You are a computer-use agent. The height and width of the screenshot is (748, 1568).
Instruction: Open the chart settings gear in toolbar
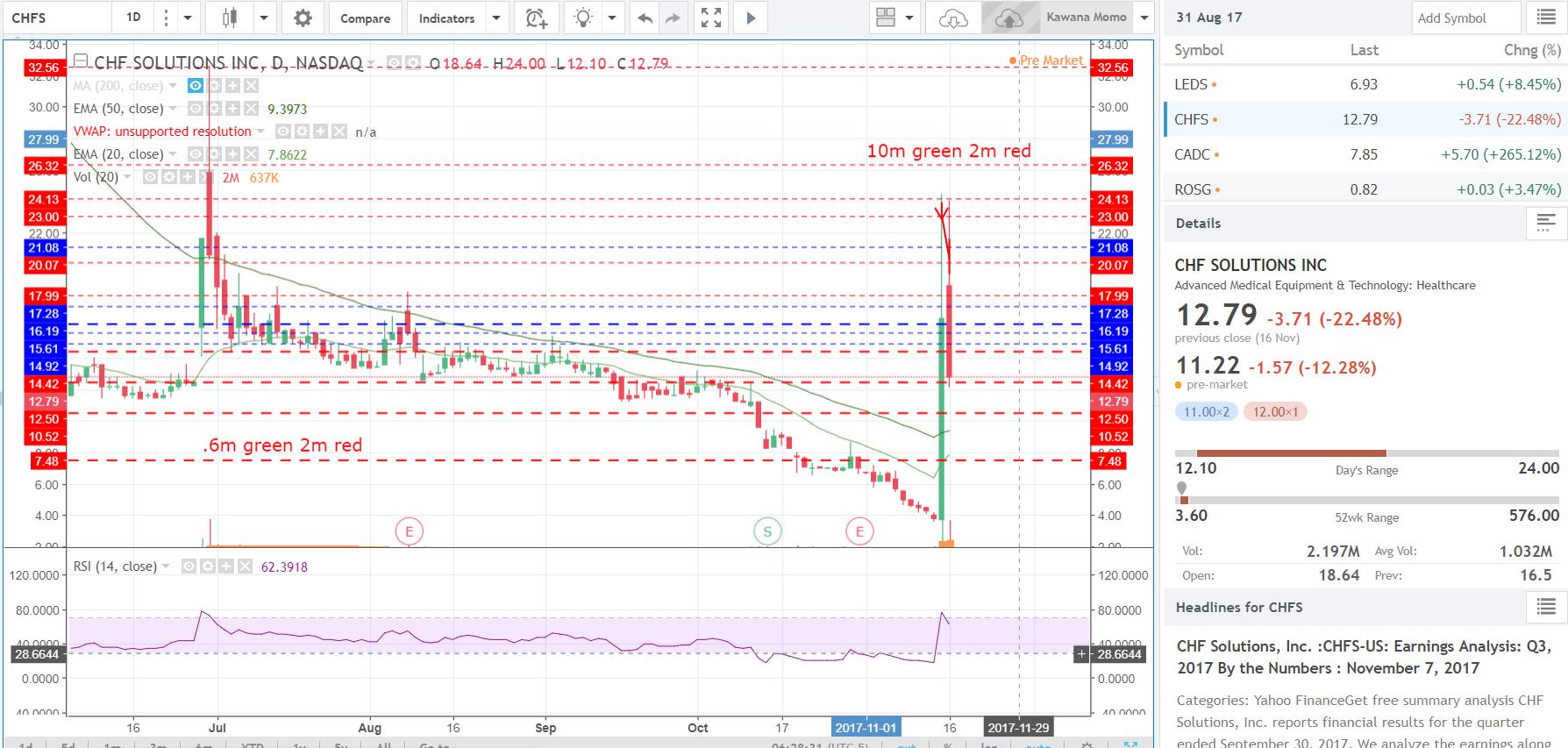coord(303,18)
